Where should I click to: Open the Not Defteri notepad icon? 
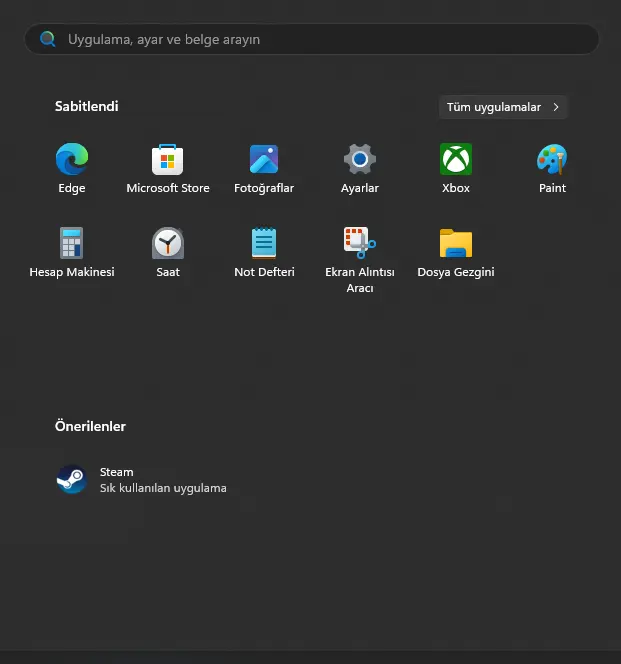tap(264, 243)
